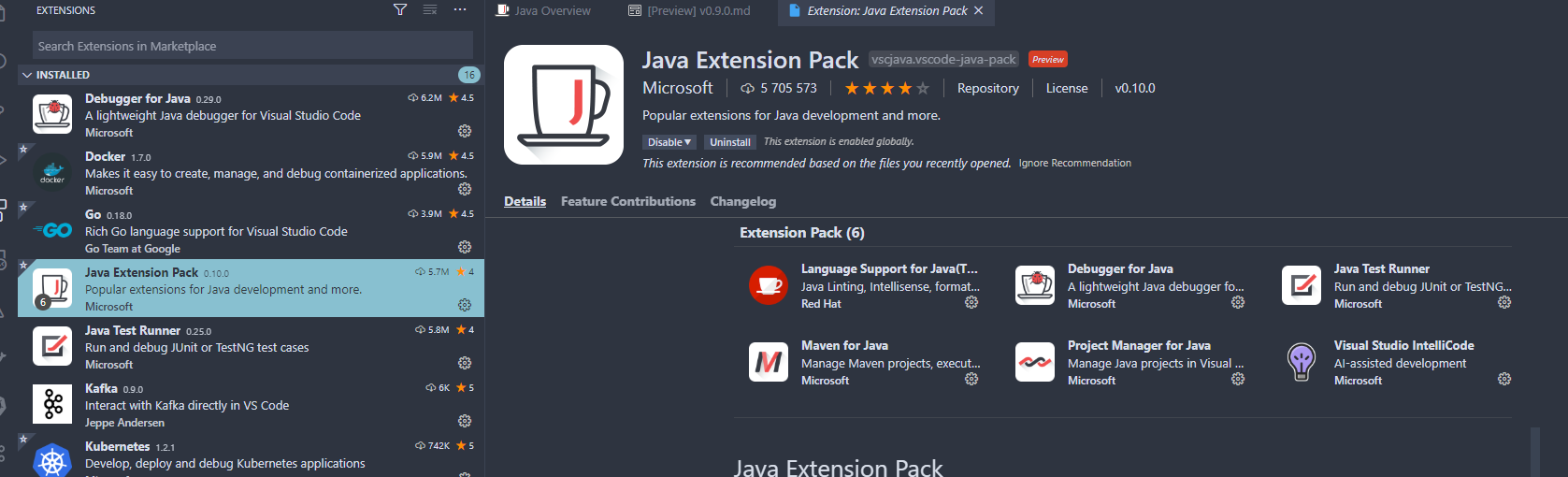Focus the Search Extensions in Marketplace field
The image size is (1568, 477).
(x=252, y=45)
